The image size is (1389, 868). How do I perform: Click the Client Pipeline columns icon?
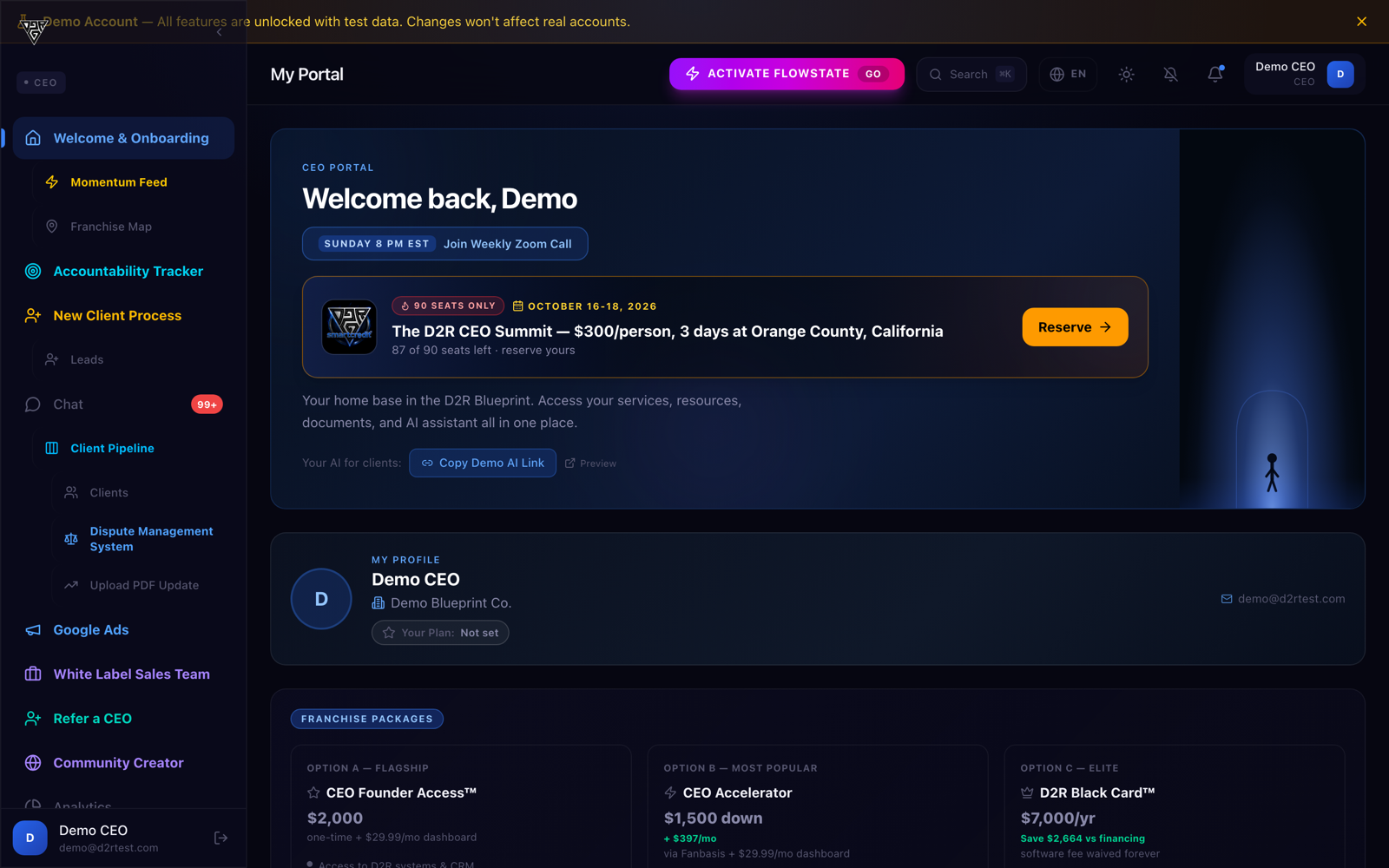(52, 448)
